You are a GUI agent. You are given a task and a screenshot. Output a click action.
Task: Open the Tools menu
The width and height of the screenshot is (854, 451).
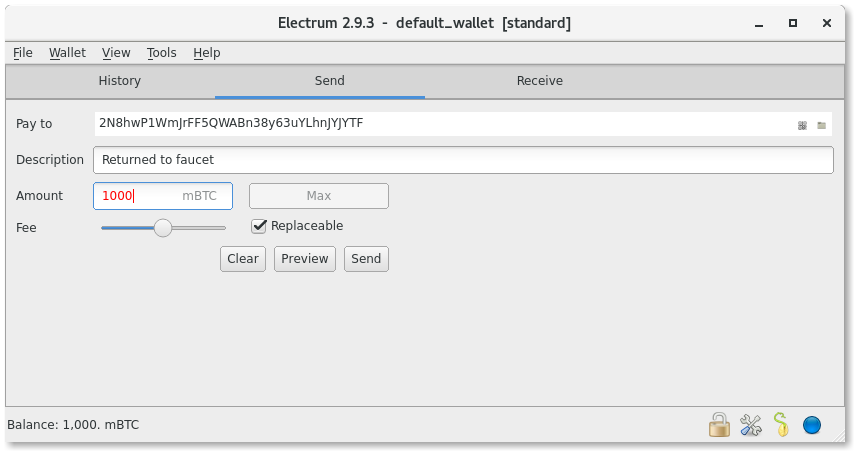[162, 53]
